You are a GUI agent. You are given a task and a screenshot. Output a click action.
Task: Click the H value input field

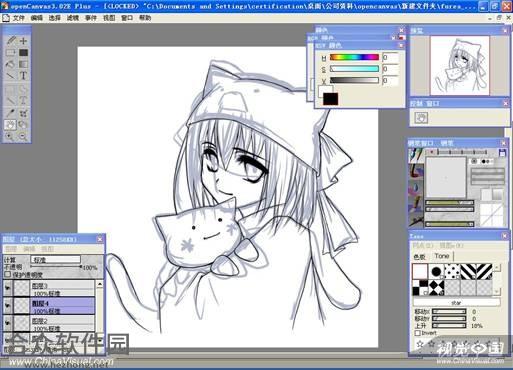(x=390, y=57)
